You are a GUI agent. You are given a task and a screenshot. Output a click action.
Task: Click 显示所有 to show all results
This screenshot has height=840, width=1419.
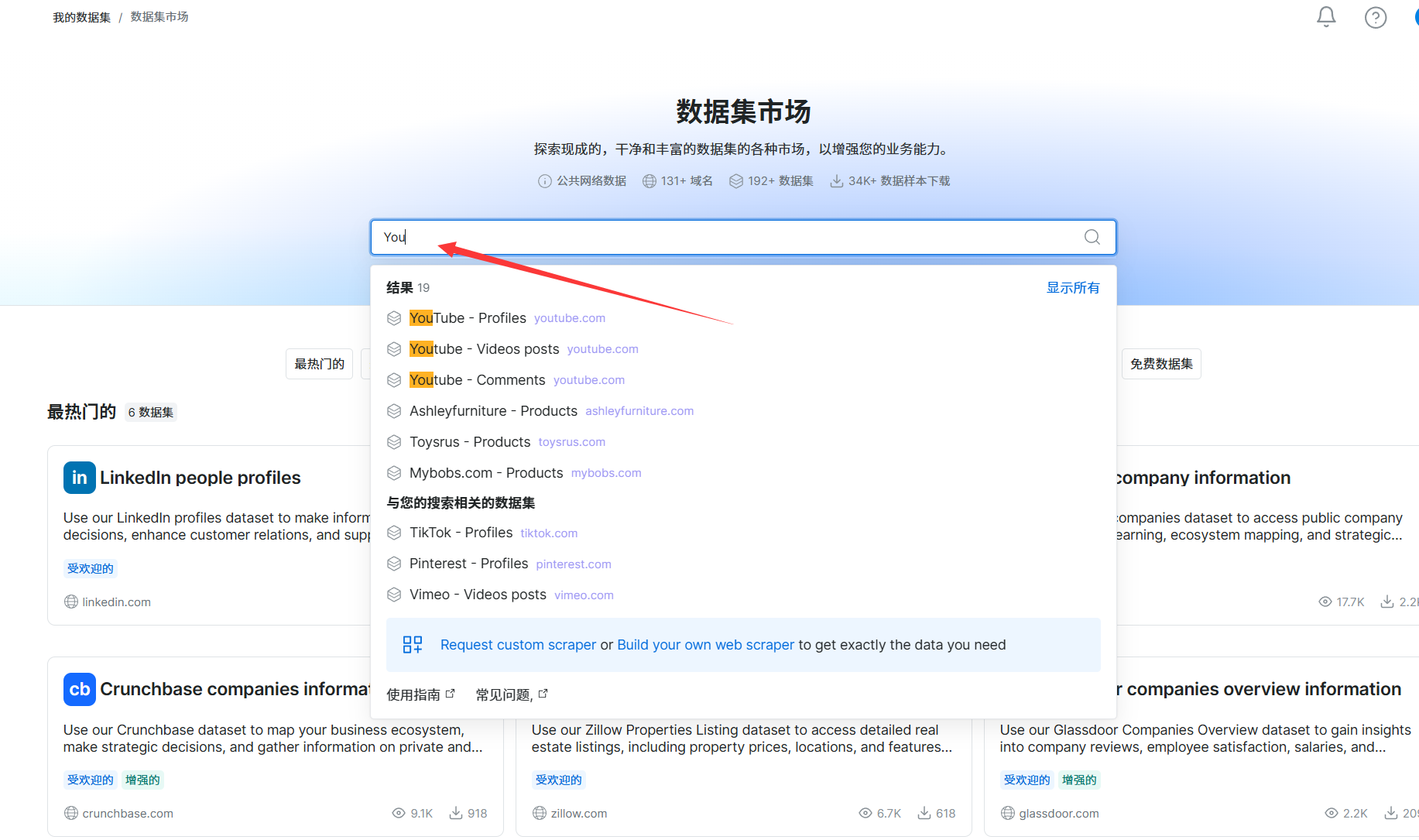pyautogui.click(x=1073, y=288)
